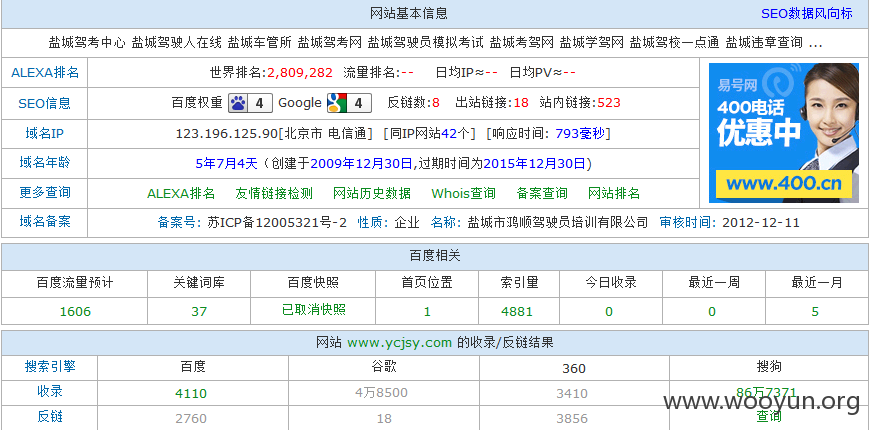Click the 域名备案 row label
This screenshot has height=430, width=869.
coord(45,222)
